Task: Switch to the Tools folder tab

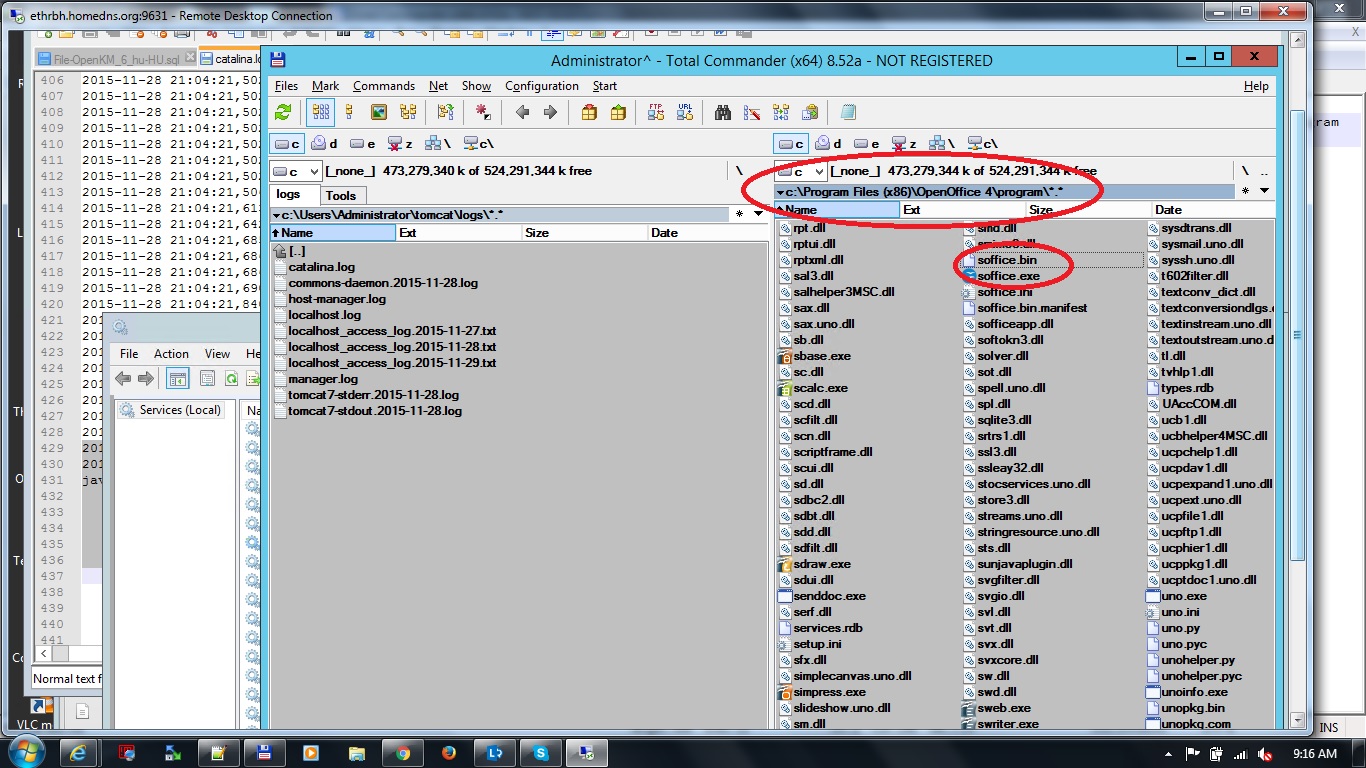Action: pos(343,195)
